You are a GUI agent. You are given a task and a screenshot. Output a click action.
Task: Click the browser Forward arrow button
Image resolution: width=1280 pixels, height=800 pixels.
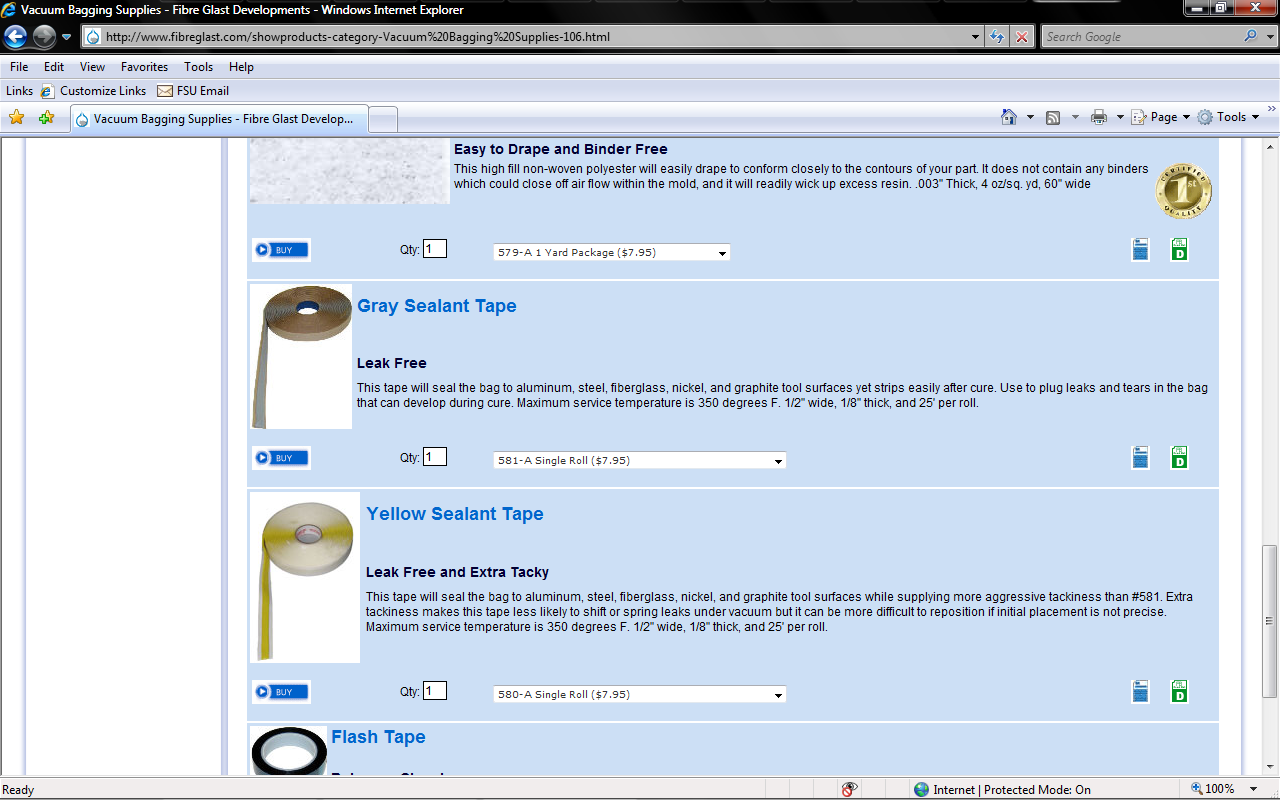coord(44,37)
